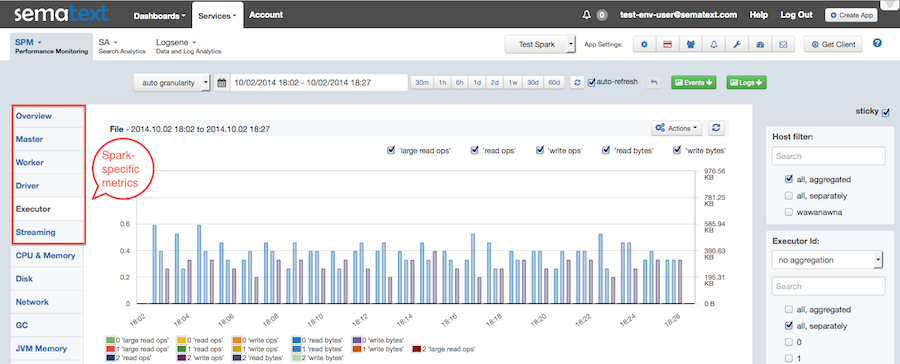Screen dimensions: 900x364
Task: Open the dashboard gauge icon
Action: (760, 45)
